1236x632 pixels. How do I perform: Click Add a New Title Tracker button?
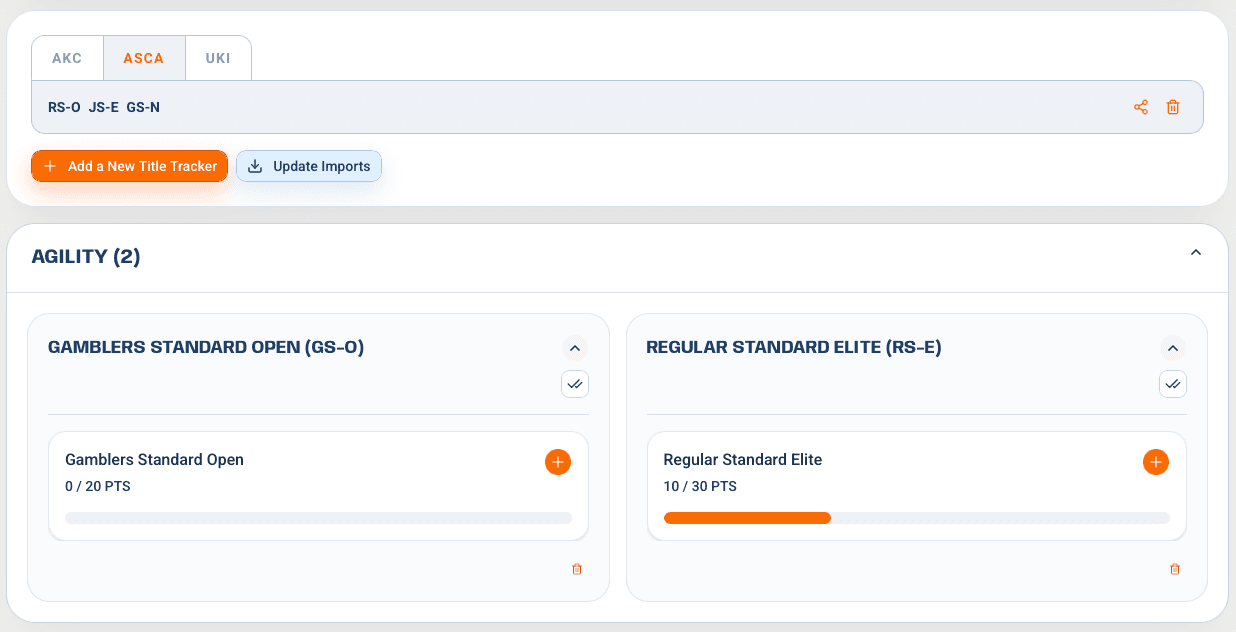(x=130, y=166)
